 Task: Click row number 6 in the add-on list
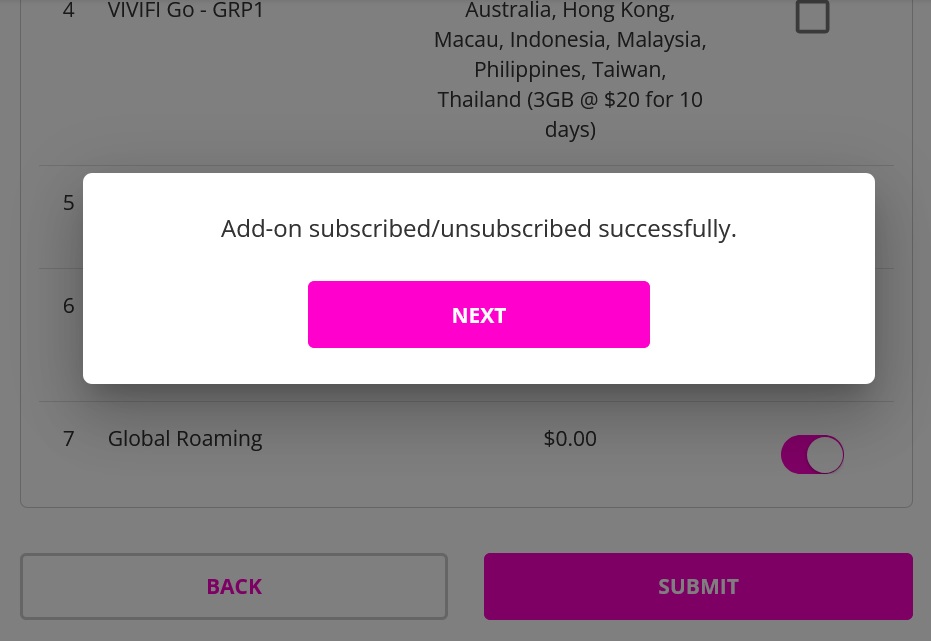click(69, 306)
